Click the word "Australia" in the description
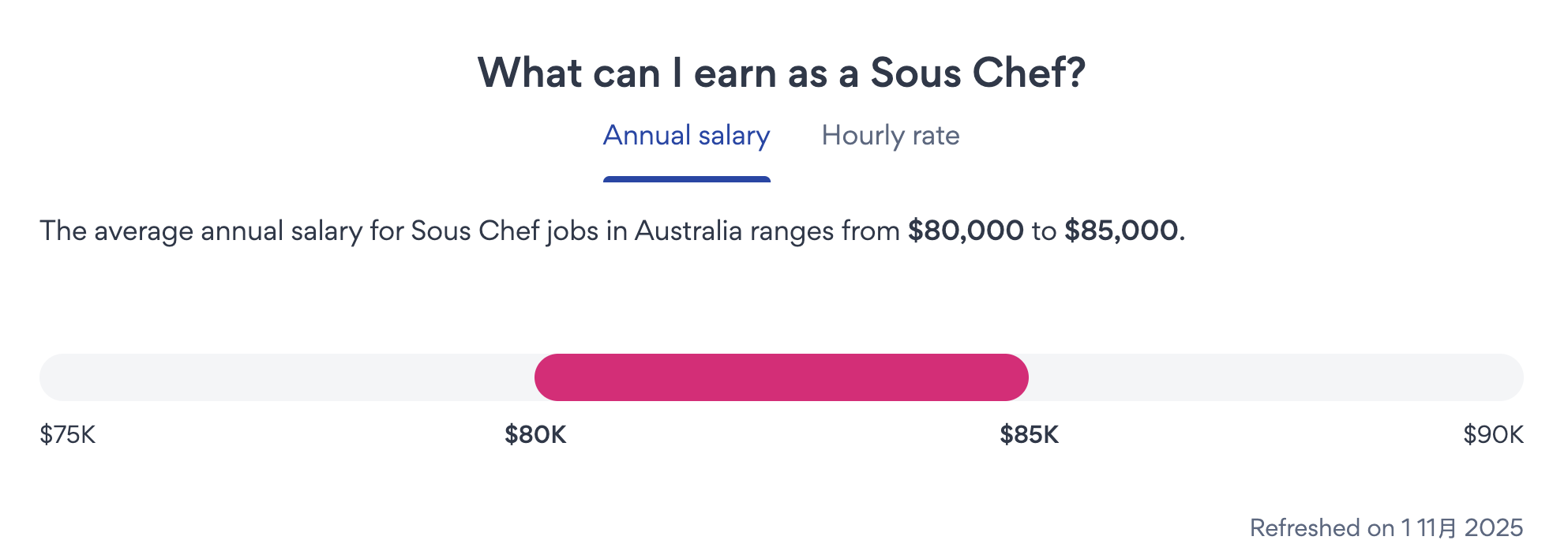1568x559 pixels. tap(688, 231)
